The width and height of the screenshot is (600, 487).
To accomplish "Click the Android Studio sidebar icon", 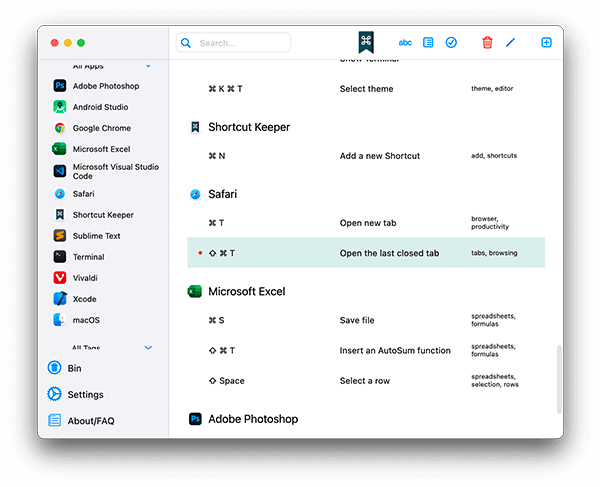I will 60,107.
